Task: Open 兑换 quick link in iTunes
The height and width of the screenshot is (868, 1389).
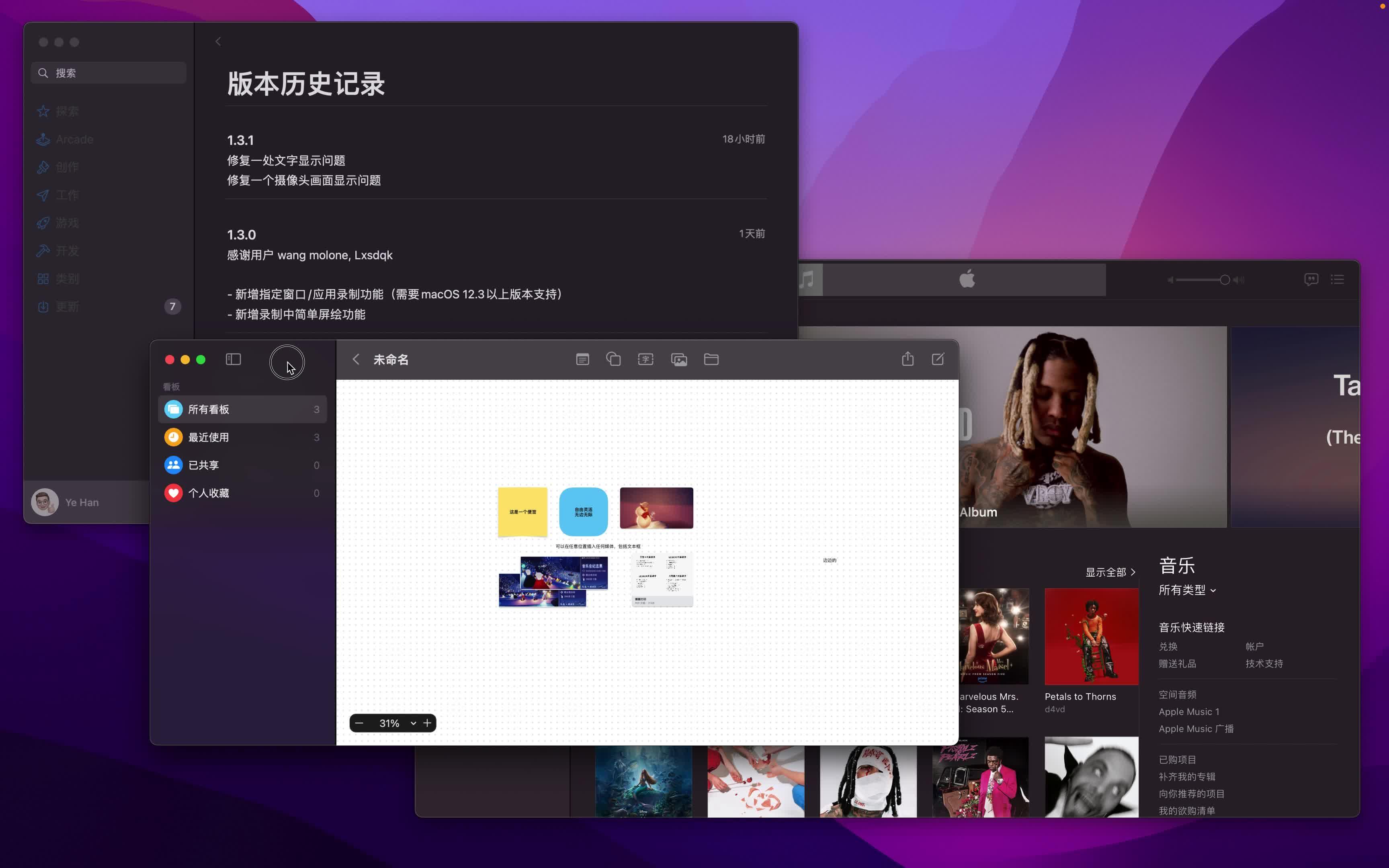Action: click(x=1168, y=647)
